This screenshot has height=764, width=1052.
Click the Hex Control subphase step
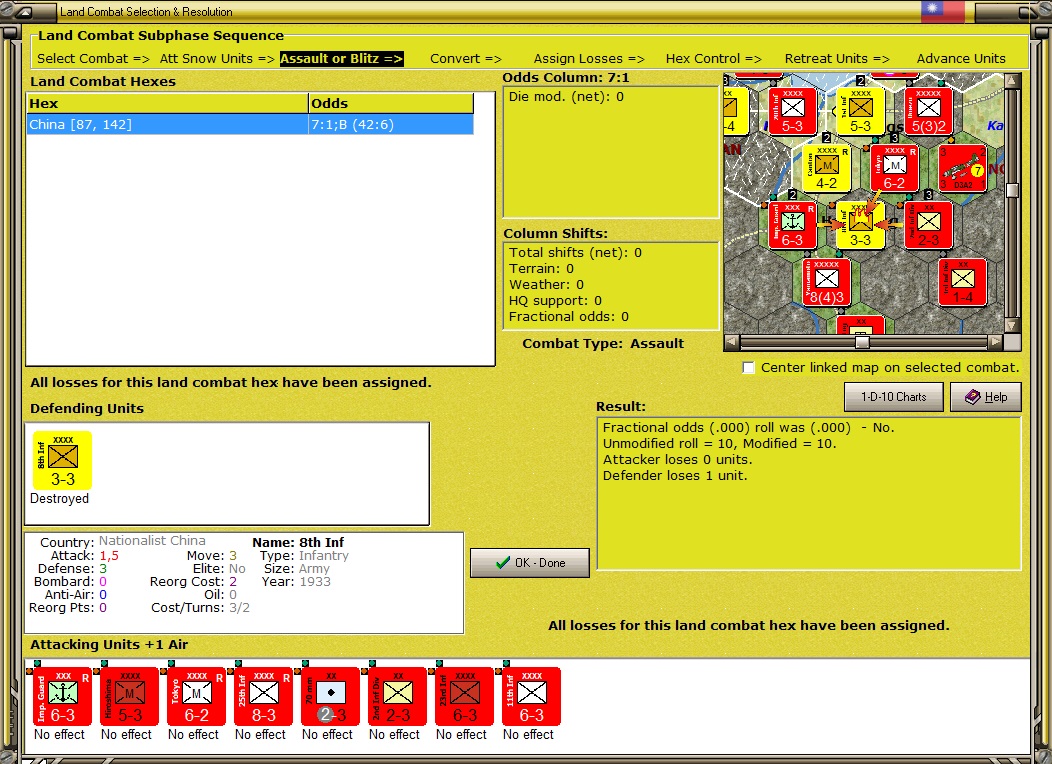tap(714, 58)
